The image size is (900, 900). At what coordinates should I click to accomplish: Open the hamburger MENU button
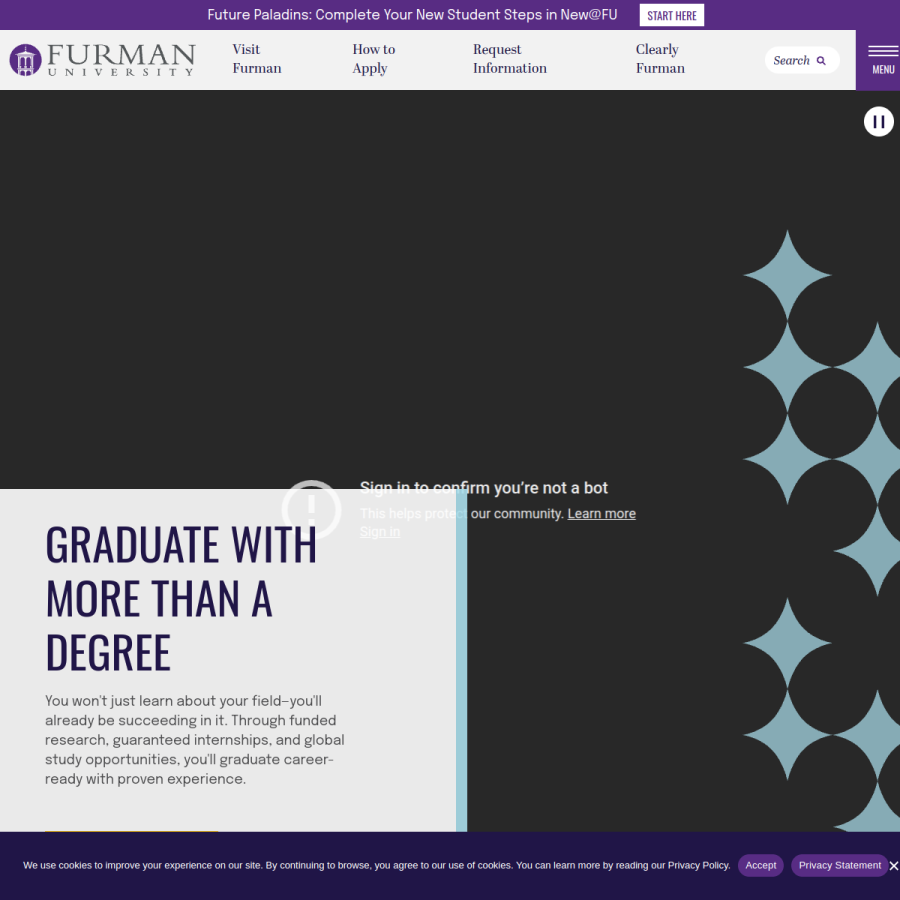pyautogui.click(x=883, y=60)
